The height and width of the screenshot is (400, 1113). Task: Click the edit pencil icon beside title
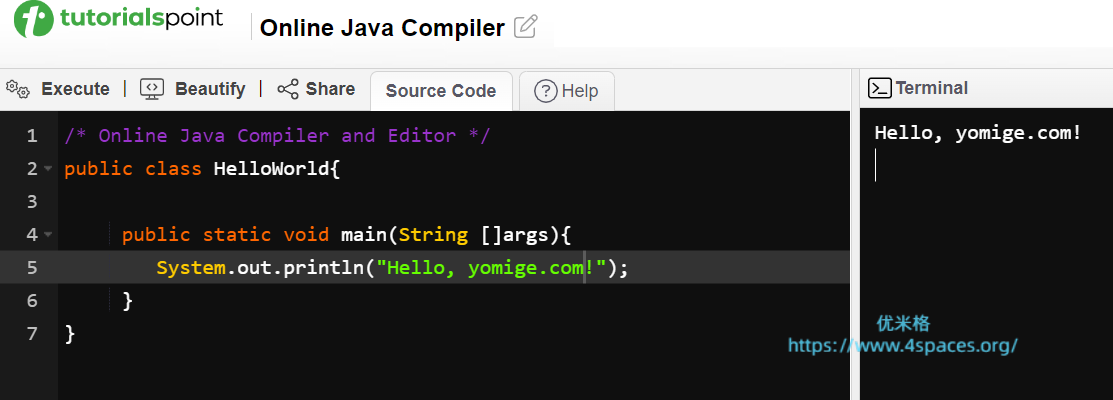525,27
